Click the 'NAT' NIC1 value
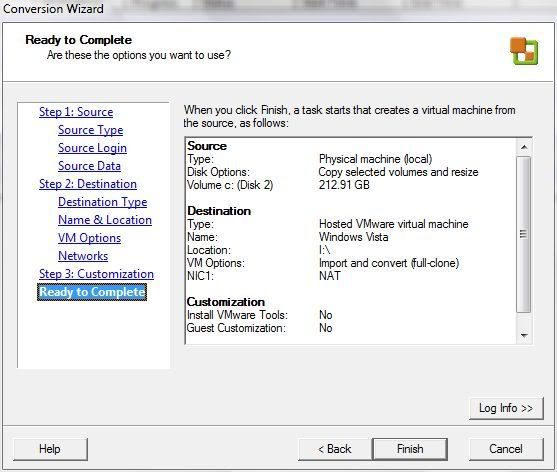Viewport: 557px width, 472px height. click(329, 276)
